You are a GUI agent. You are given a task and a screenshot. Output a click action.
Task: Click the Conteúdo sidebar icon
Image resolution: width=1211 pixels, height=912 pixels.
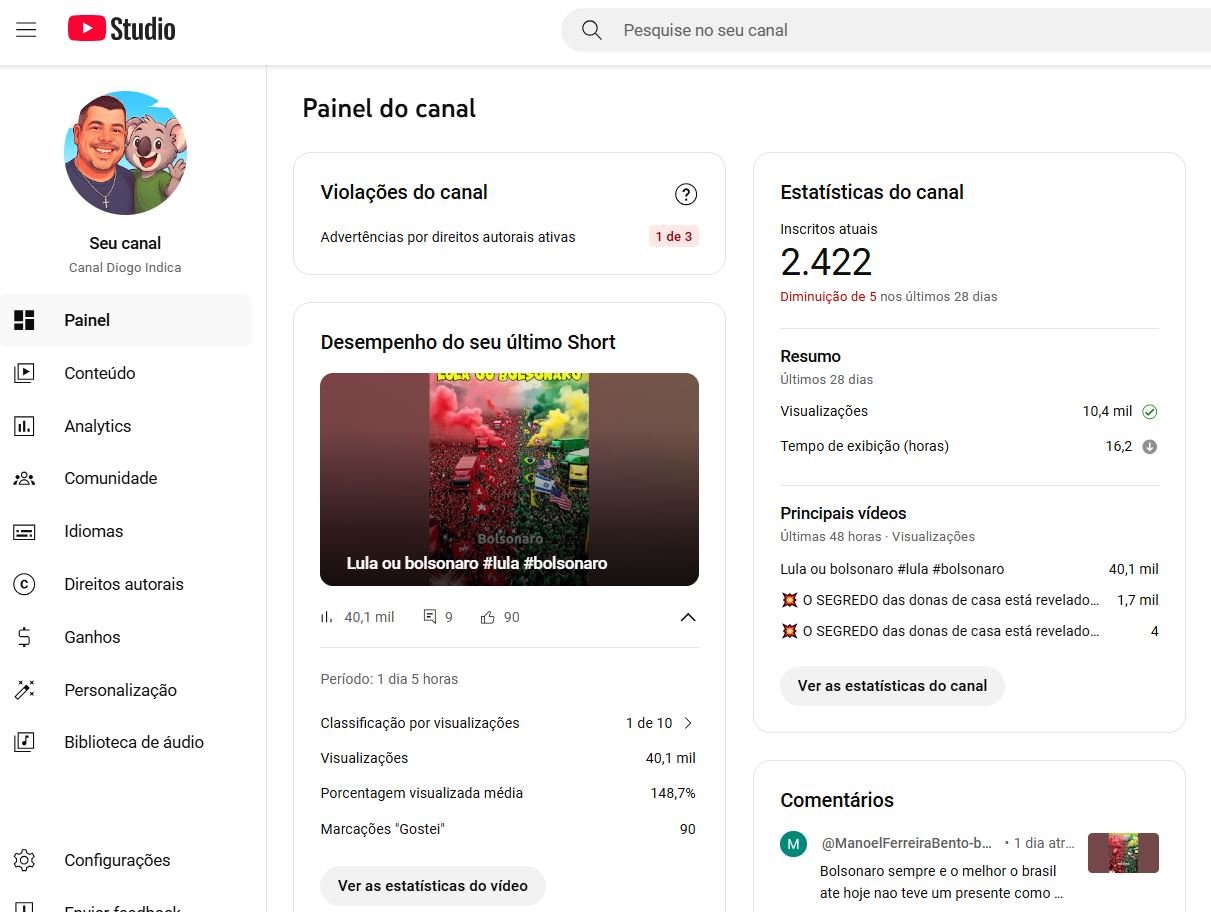coord(24,373)
